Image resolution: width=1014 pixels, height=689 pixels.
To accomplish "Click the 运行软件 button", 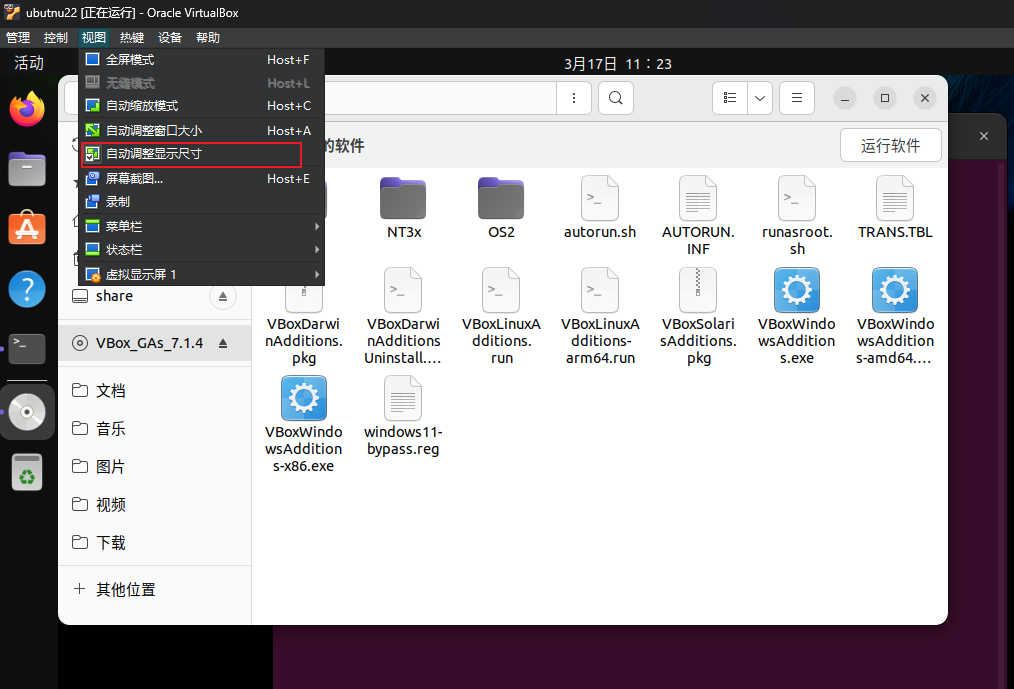I will tap(890, 146).
